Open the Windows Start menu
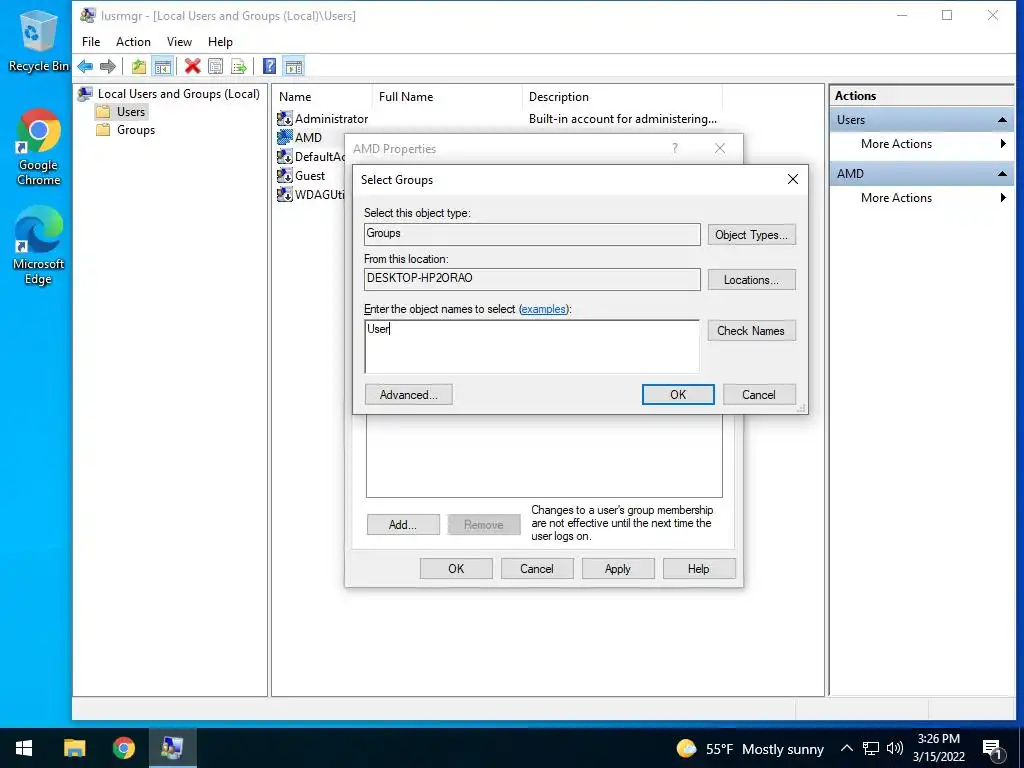Screen dimensions: 1024x768 (x=24, y=748)
